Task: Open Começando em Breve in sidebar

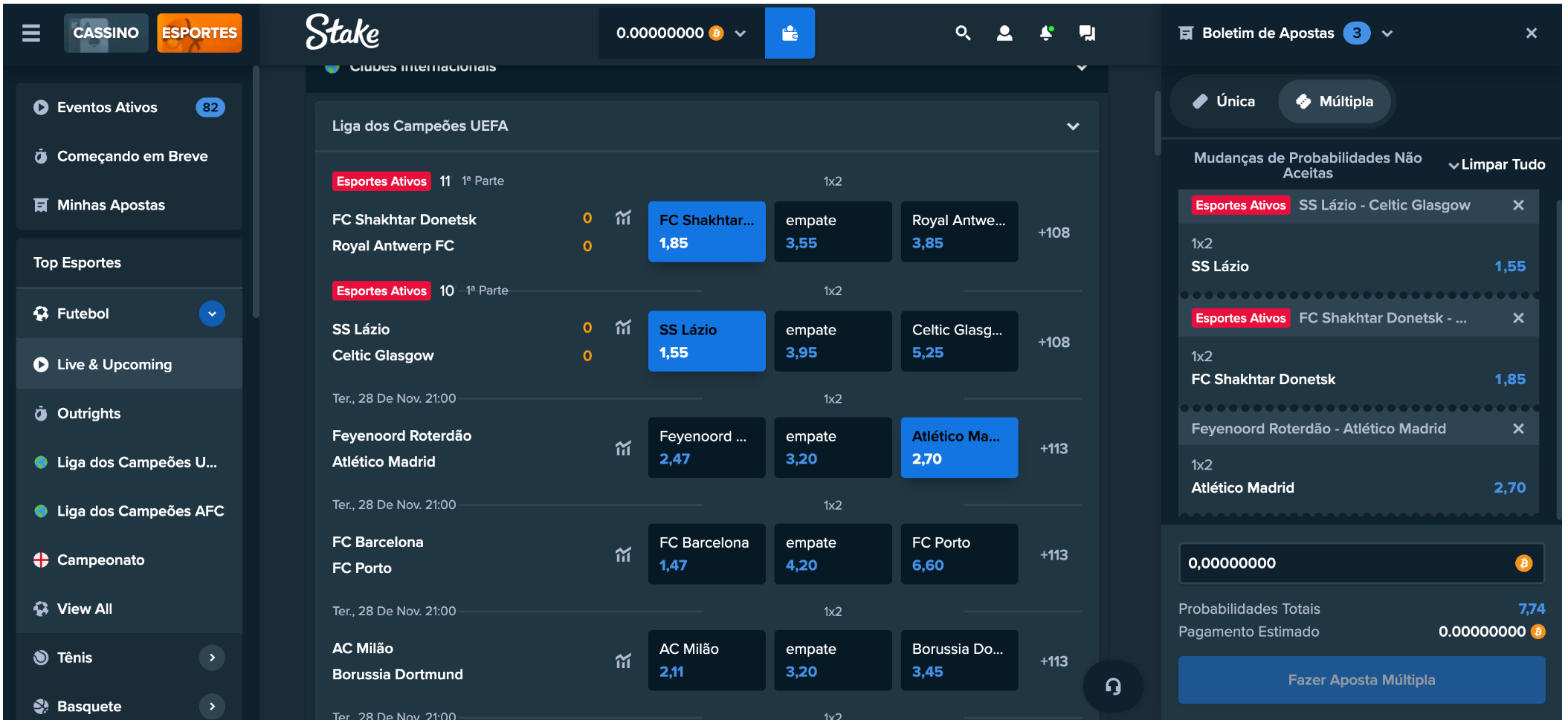Action: (129, 157)
